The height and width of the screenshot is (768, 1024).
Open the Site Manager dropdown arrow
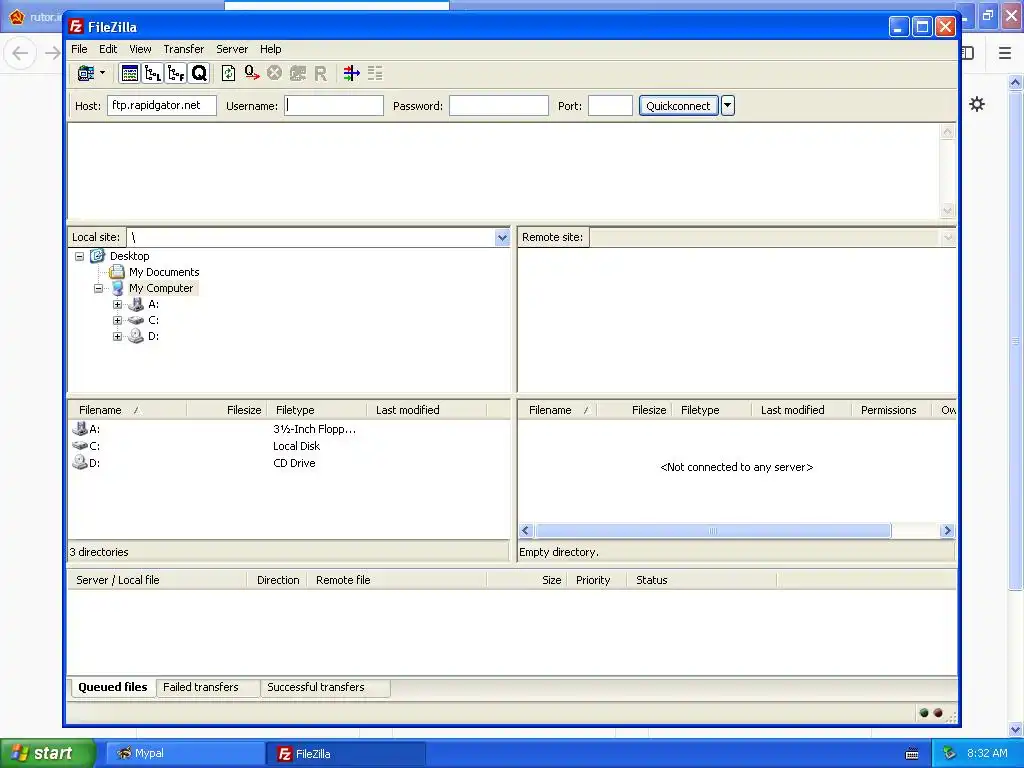click(x=103, y=72)
